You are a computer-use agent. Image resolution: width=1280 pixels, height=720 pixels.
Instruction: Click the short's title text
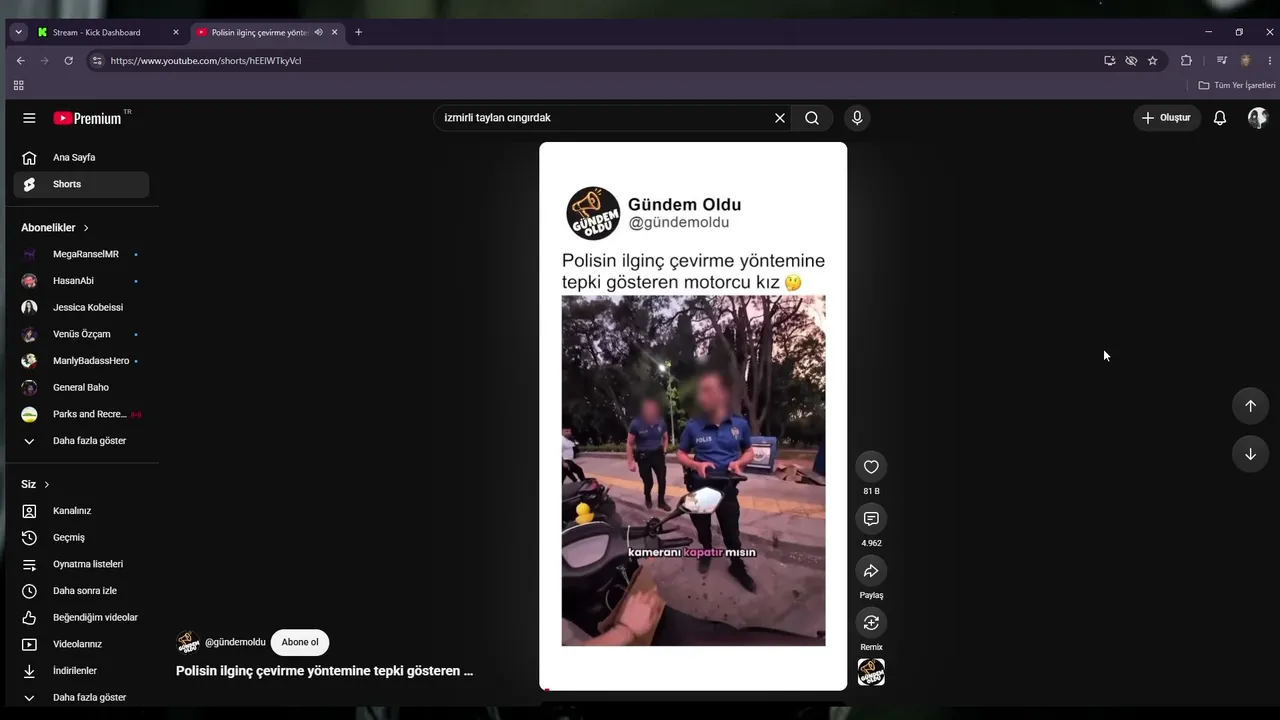(325, 671)
